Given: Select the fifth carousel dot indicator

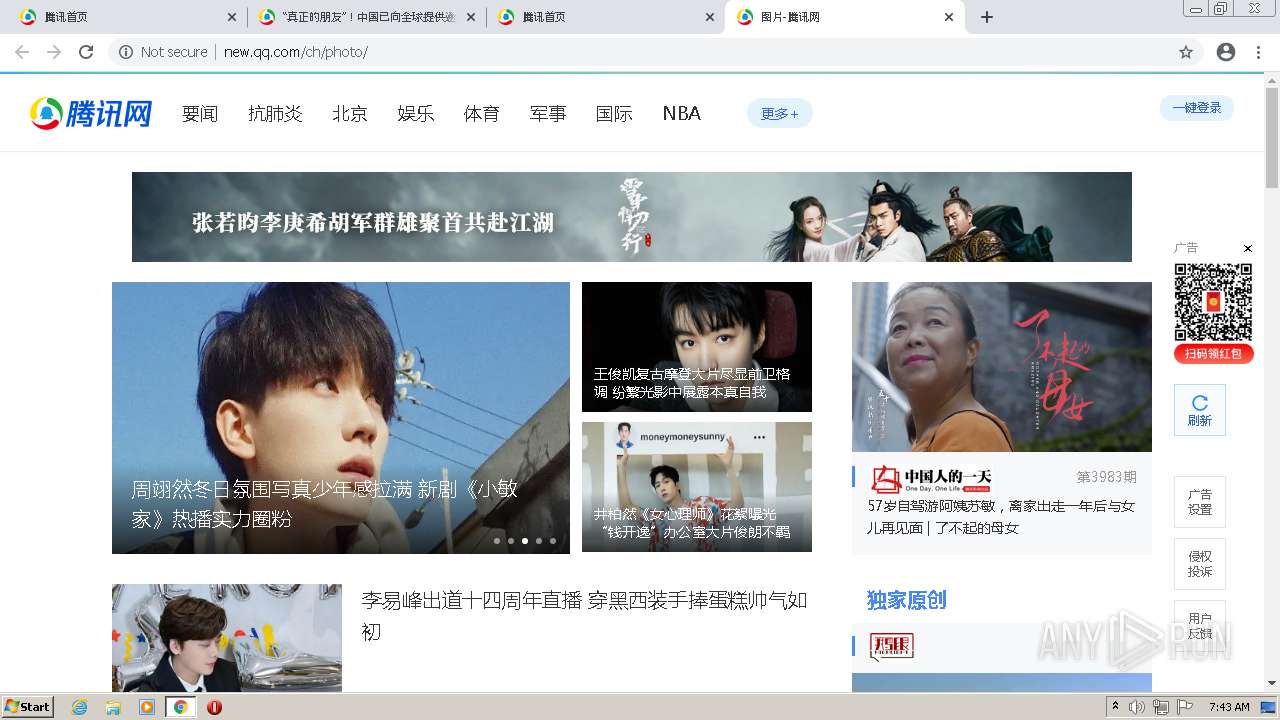Looking at the screenshot, I should point(553,541).
